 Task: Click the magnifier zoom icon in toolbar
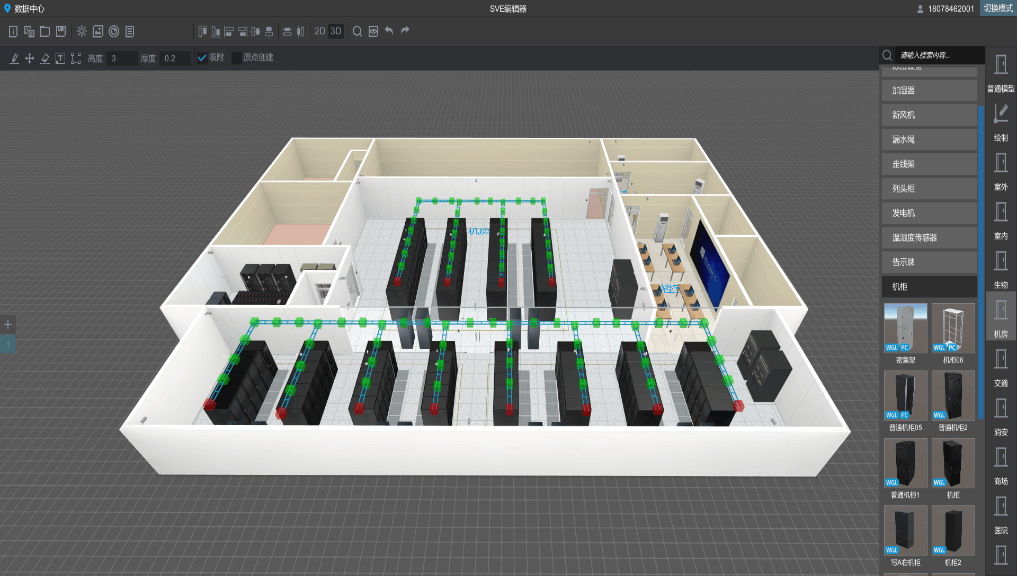coord(357,31)
